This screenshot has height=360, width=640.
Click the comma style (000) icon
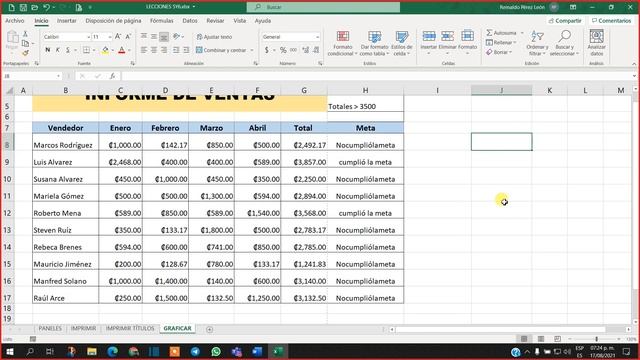tap(293, 50)
